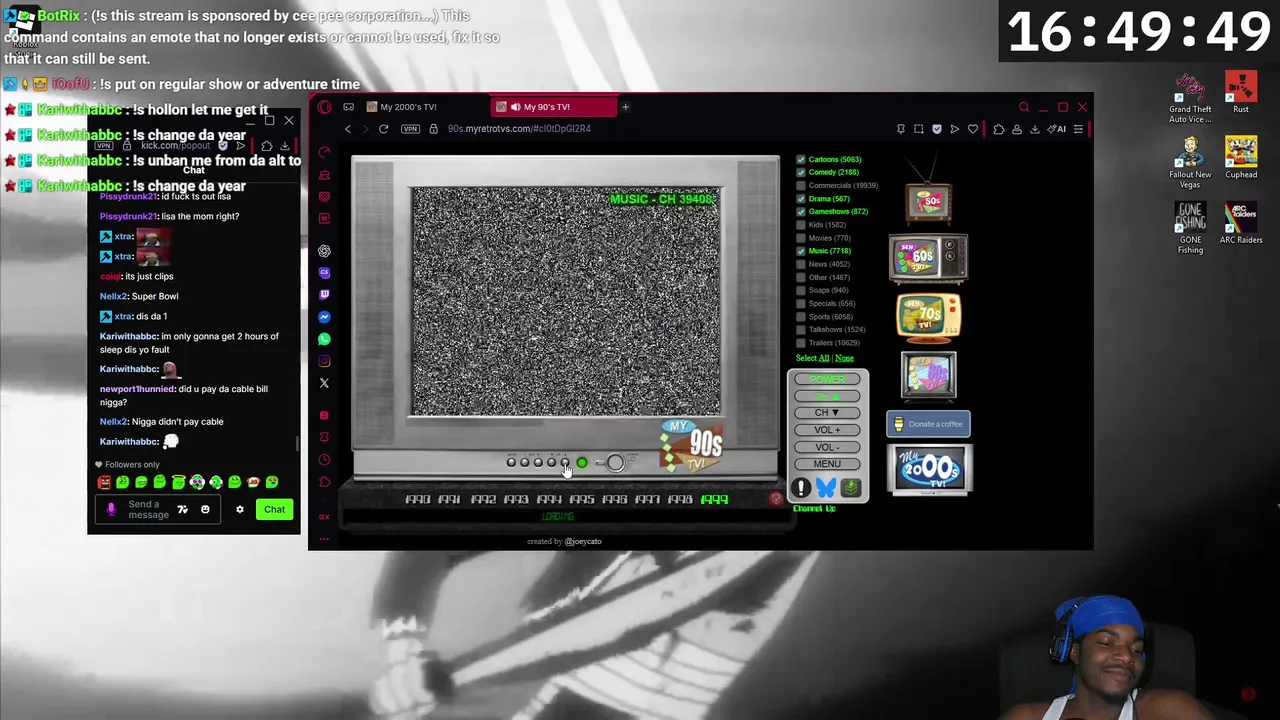This screenshot has height=720, width=1280.
Task: Enable the Talkshows category checkbox
Action: point(801,329)
